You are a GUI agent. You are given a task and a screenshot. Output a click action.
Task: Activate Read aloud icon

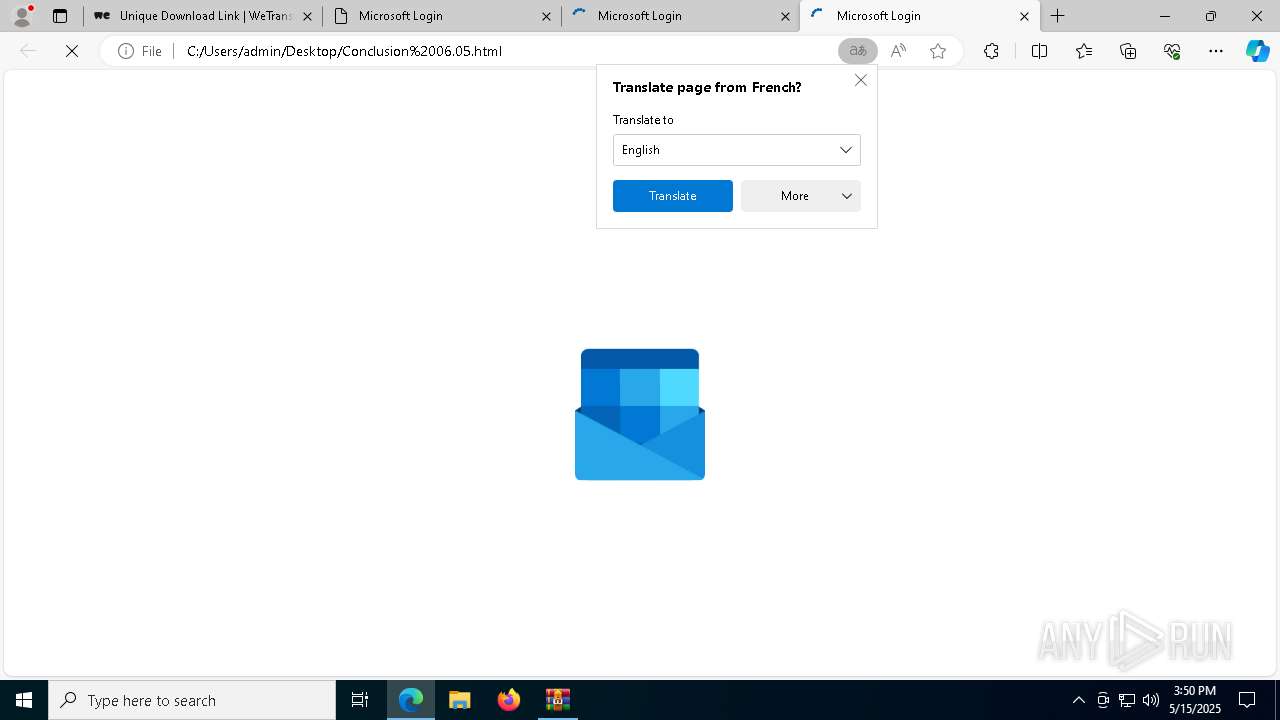(x=898, y=51)
